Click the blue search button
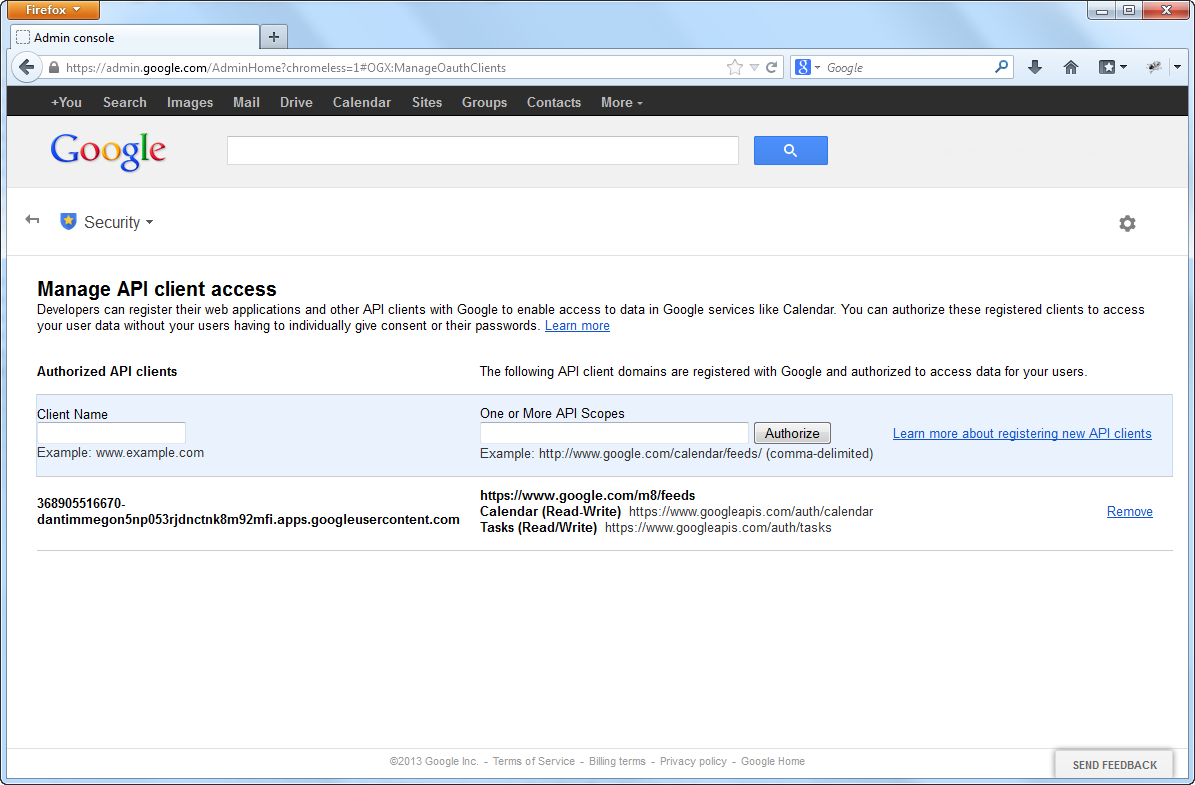Viewport: 1195px width, 785px height. click(x=790, y=150)
